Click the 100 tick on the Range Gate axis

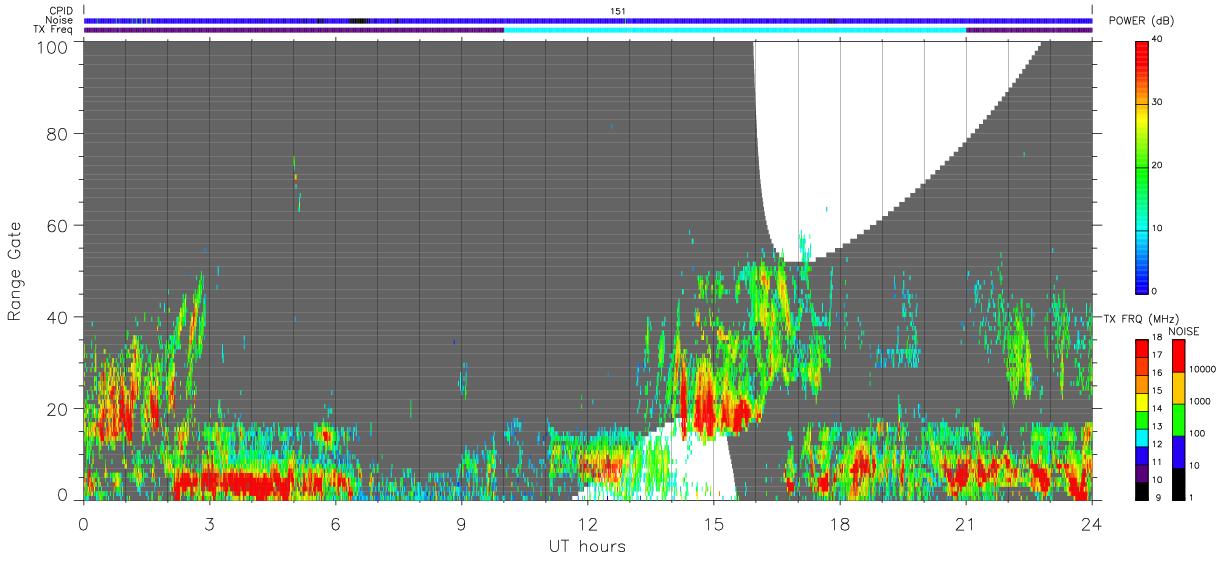(54, 47)
